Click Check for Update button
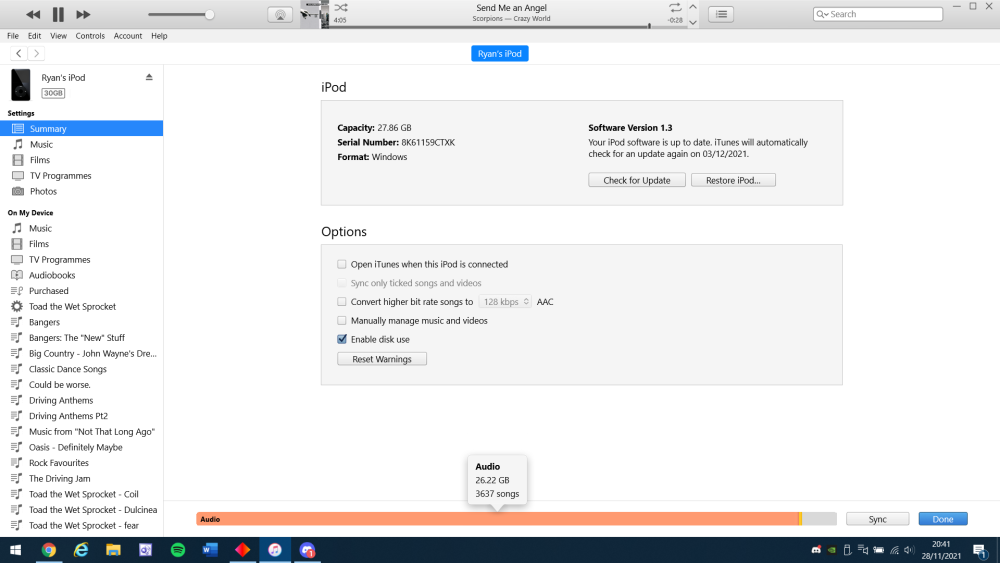 636,180
